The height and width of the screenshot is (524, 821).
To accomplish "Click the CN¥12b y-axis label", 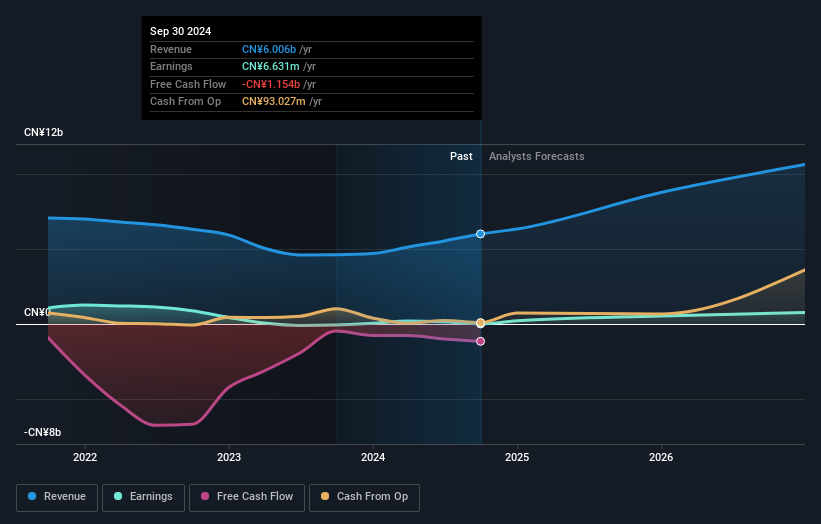I will click(x=43, y=132).
